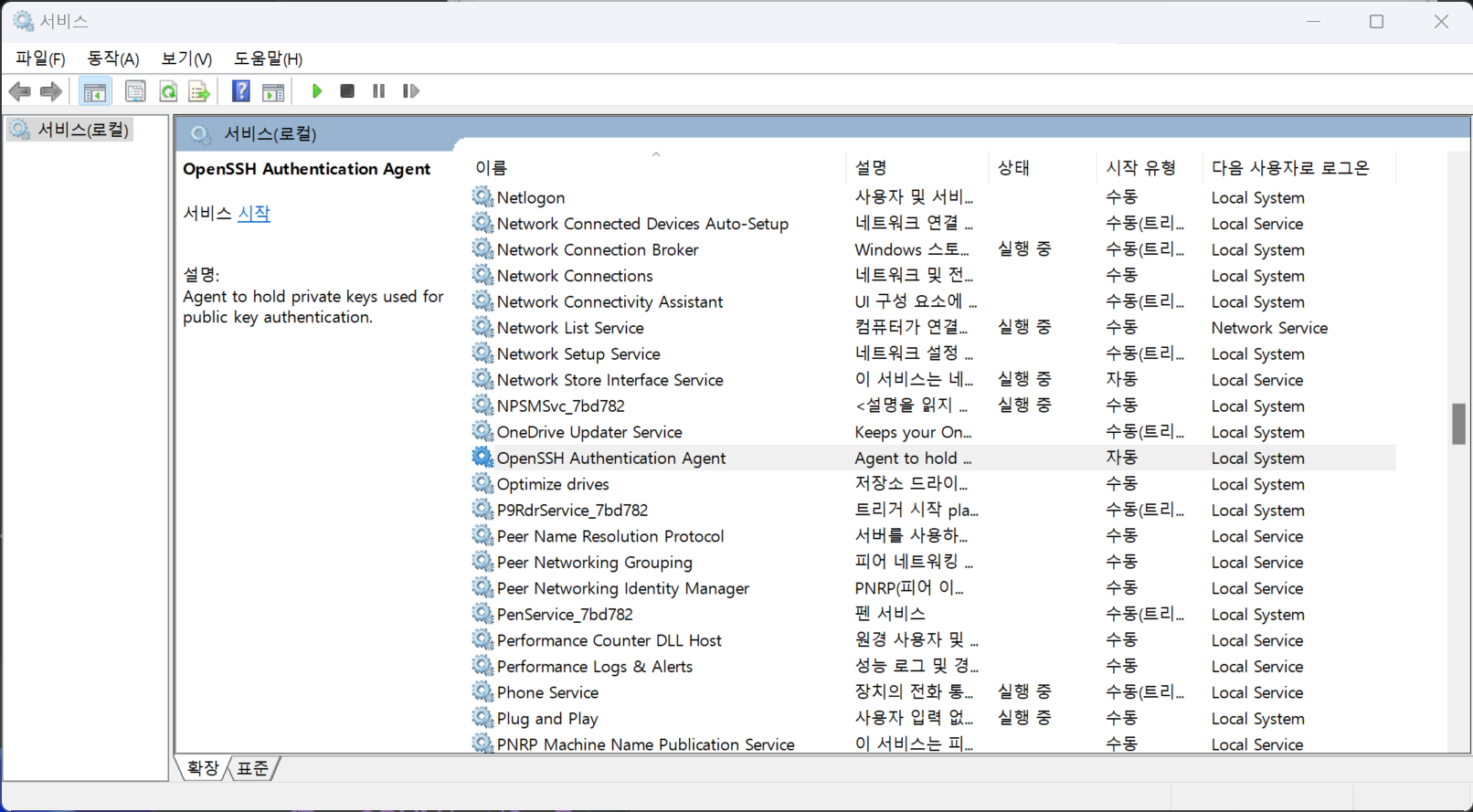
Task: Click the Stop Service square icon
Action: [347, 91]
